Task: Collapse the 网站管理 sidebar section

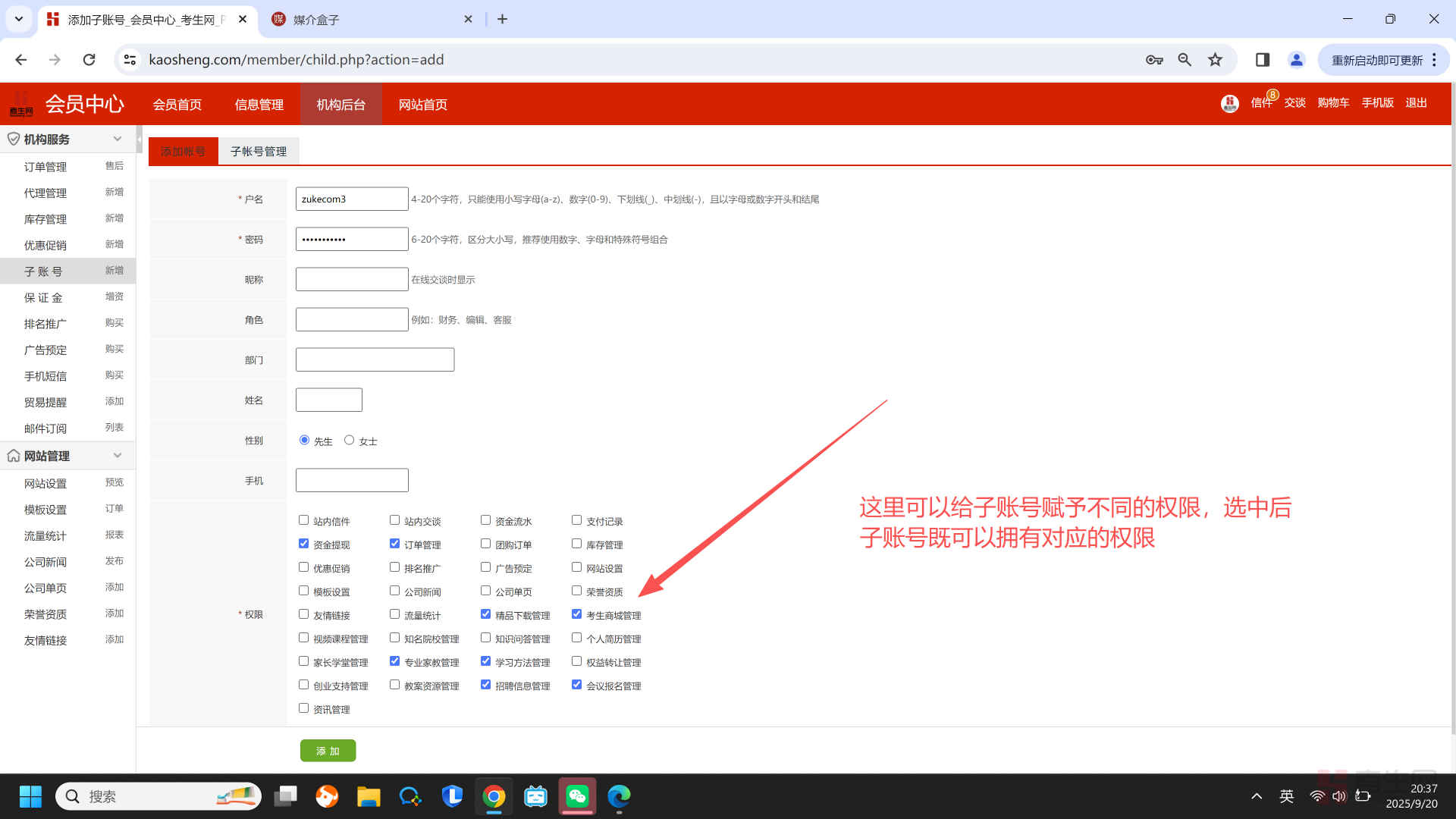Action: coord(118,455)
